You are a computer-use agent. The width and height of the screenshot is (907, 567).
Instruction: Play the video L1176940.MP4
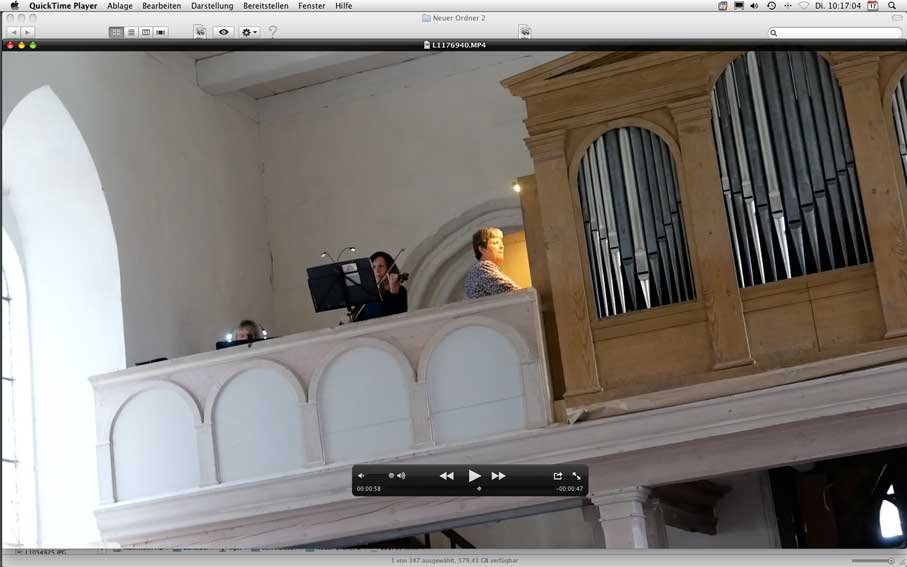(474, 476)
